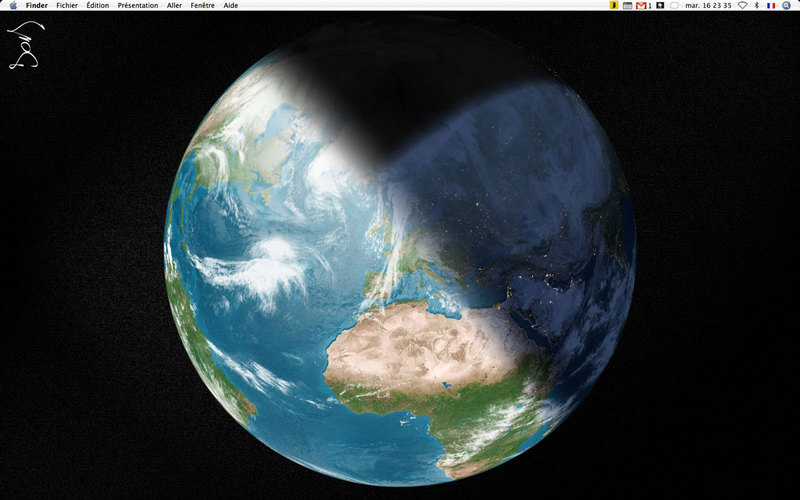
Task: Open the Fichier menu
Action: tap(67, 5)
